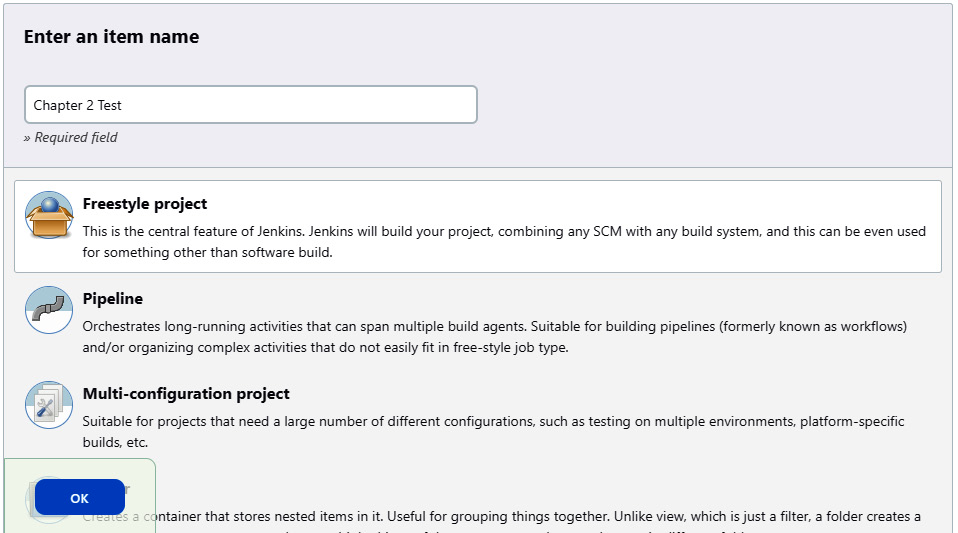Click the Pipeline pipe icon

pos(49,310)
